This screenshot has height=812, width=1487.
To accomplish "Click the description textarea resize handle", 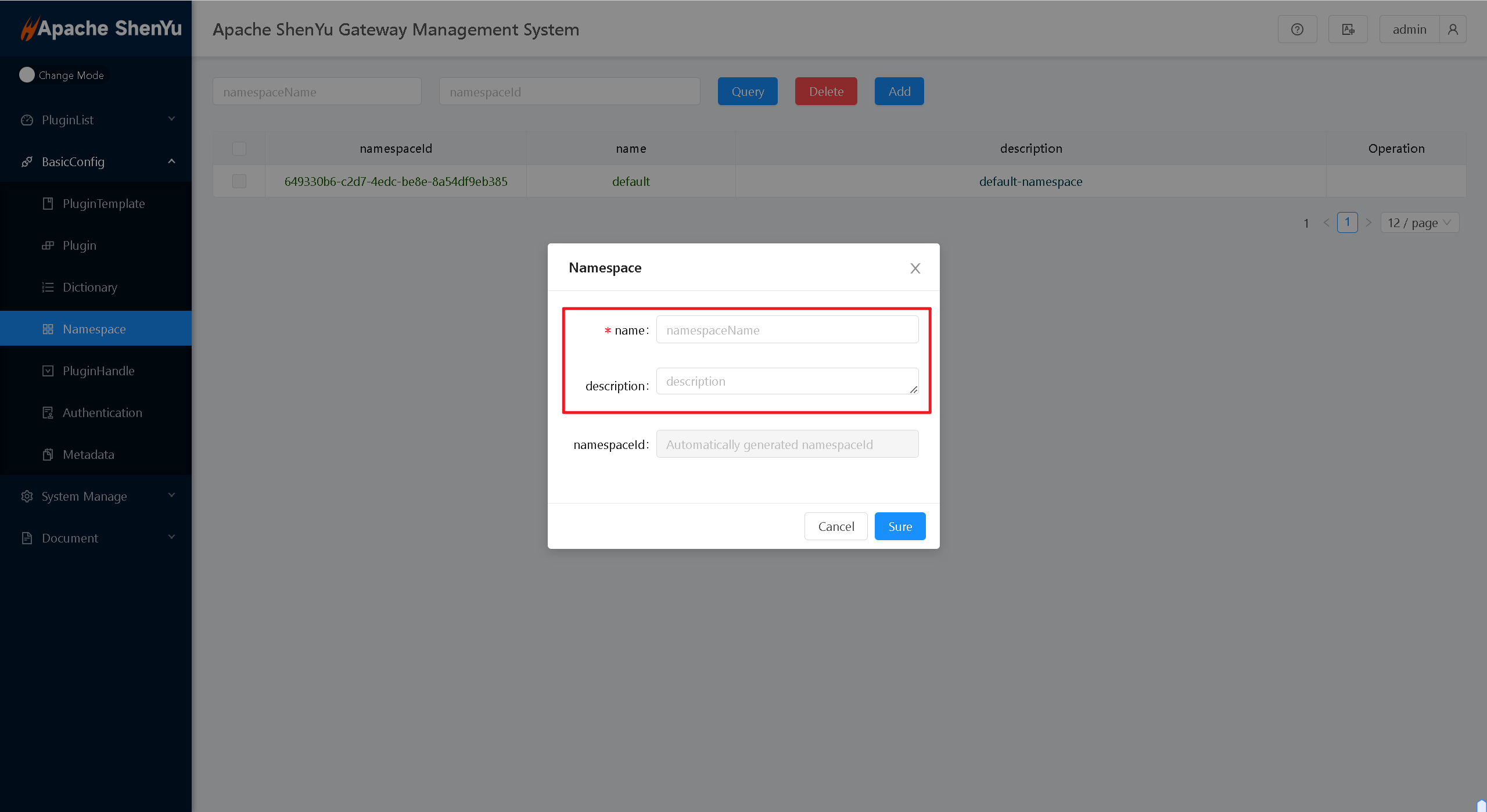I will tap(914, 390).
